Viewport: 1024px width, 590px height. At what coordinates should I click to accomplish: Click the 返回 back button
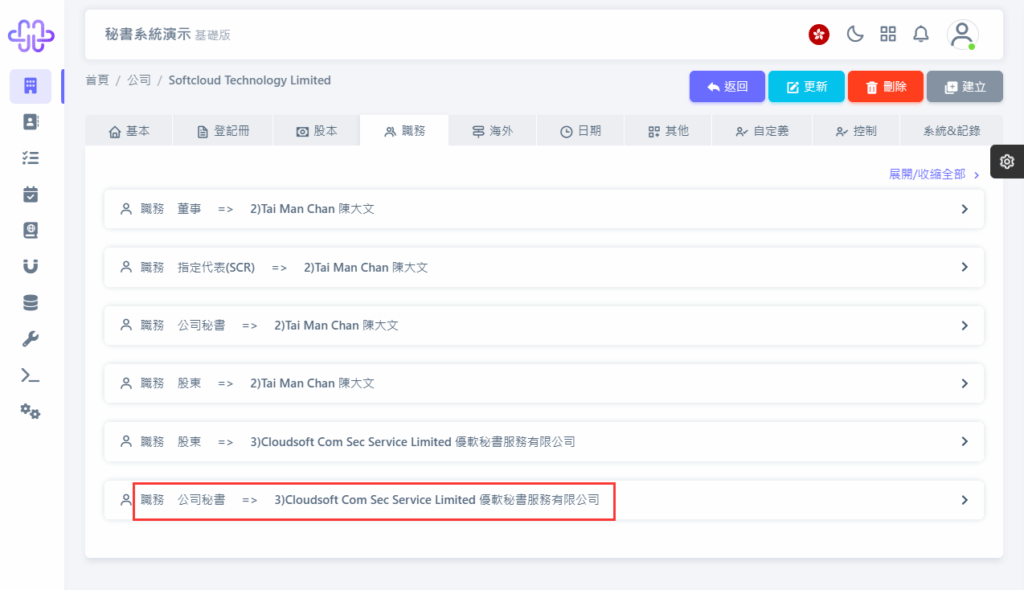[x=727, y=86]
